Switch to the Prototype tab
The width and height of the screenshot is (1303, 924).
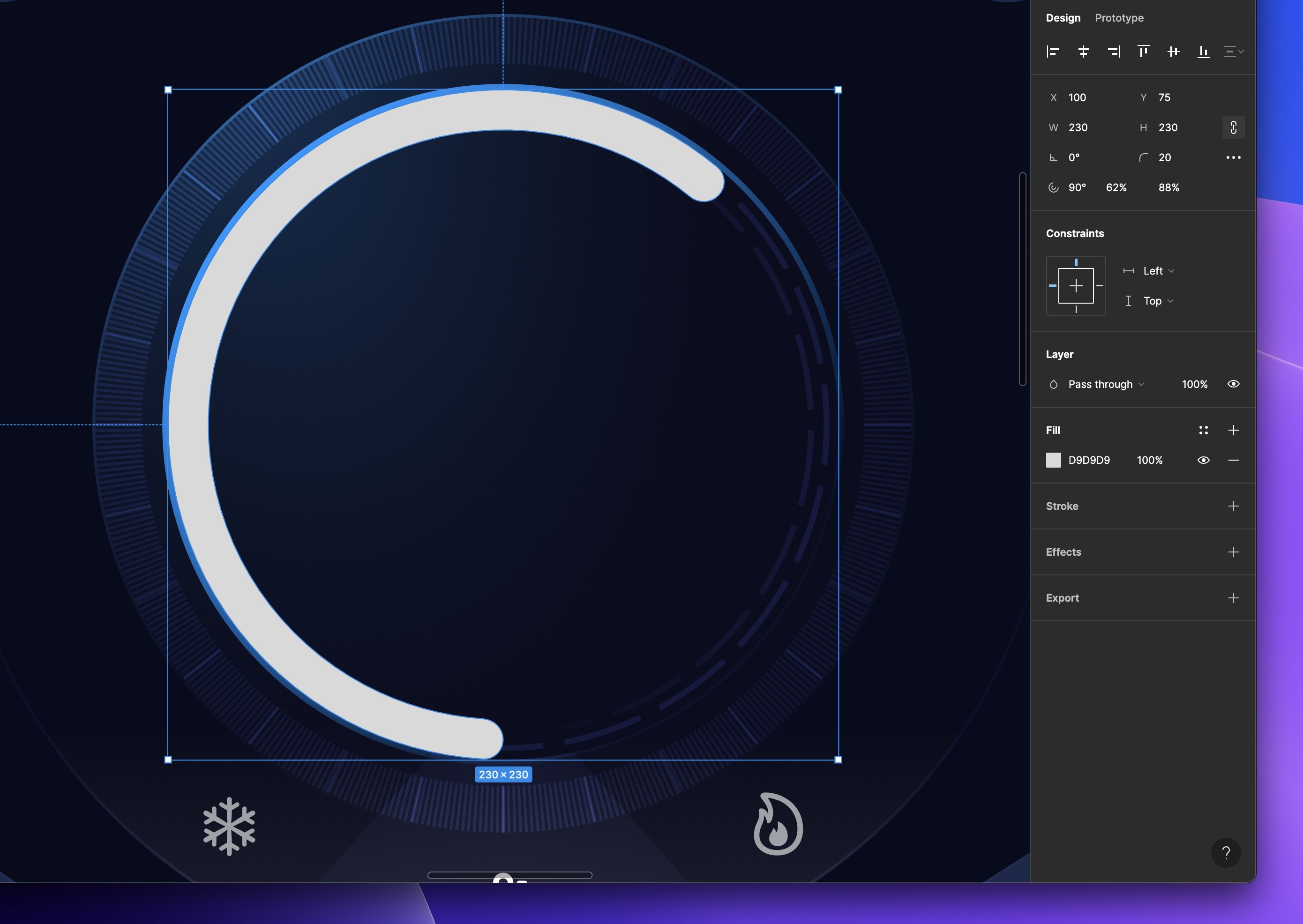point(1119,18)
